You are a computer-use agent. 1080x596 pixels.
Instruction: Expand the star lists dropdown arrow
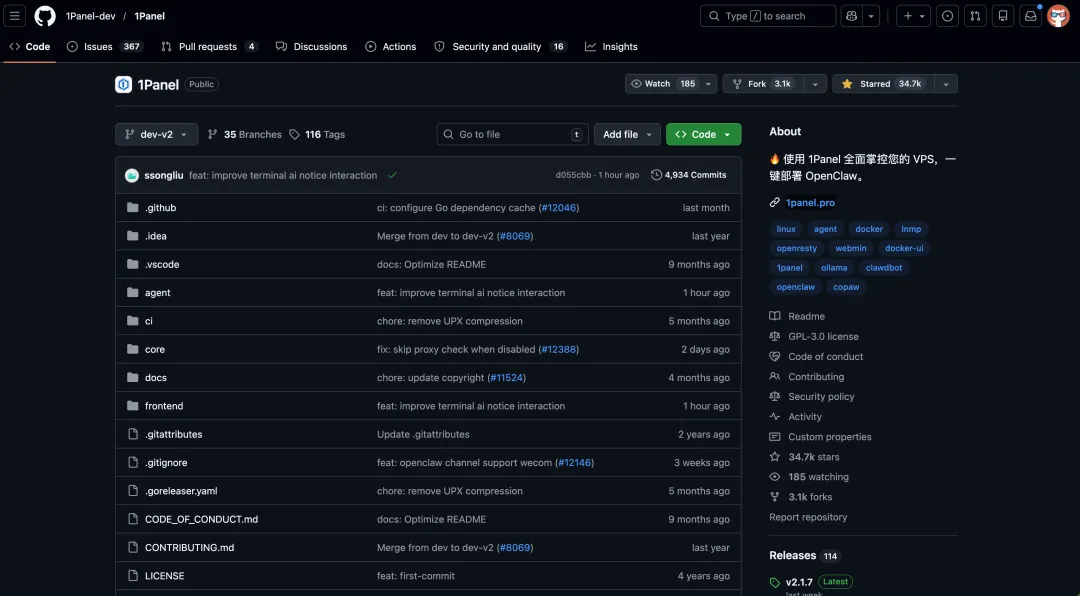946,83
